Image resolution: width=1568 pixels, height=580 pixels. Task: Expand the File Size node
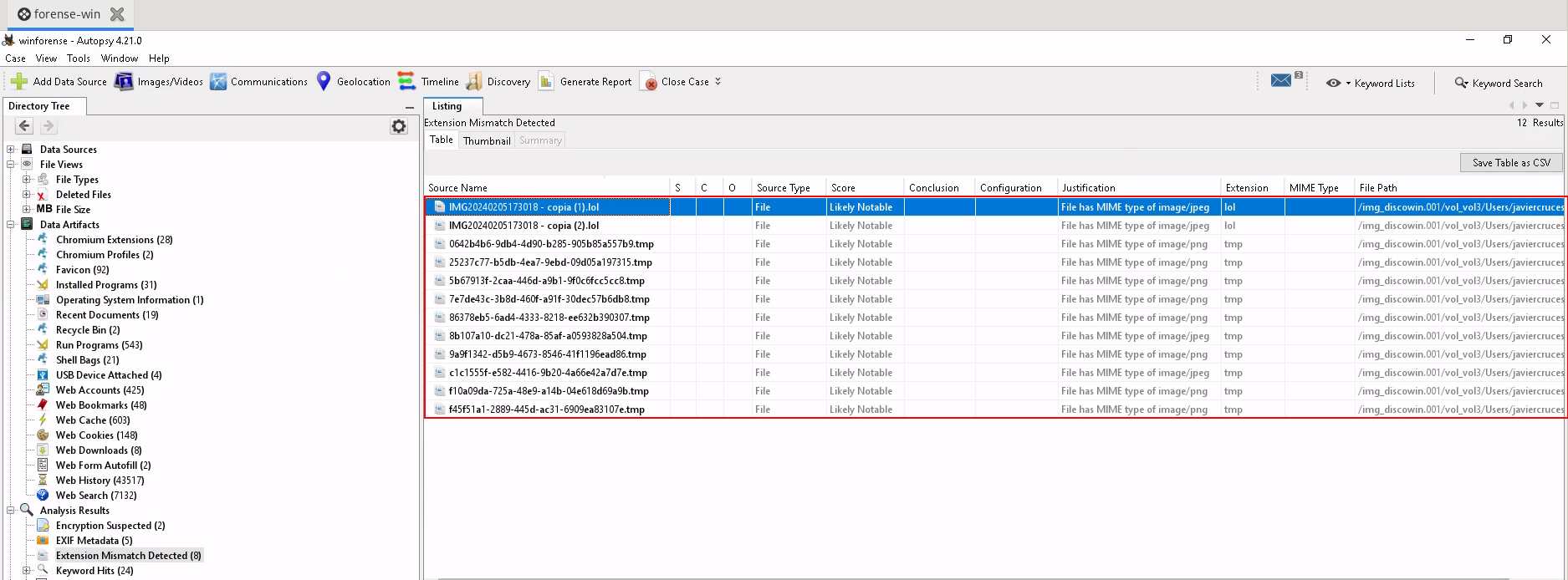(27, 210)
